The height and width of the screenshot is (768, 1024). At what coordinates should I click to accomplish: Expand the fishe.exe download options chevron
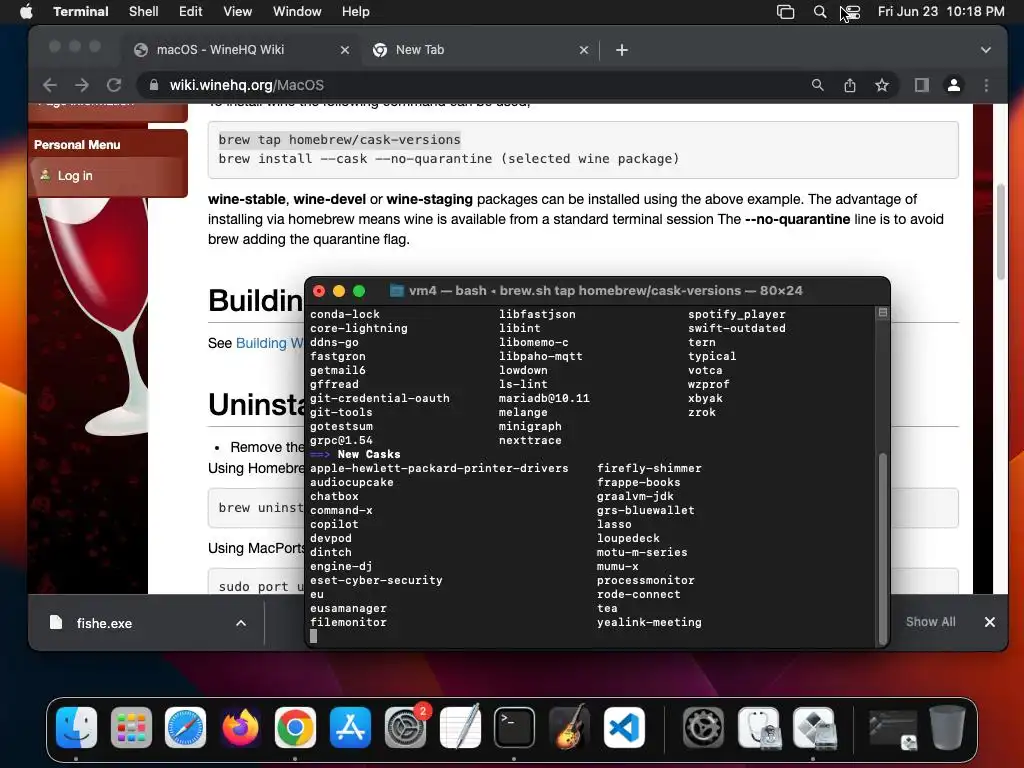click(x=241, y=623)
